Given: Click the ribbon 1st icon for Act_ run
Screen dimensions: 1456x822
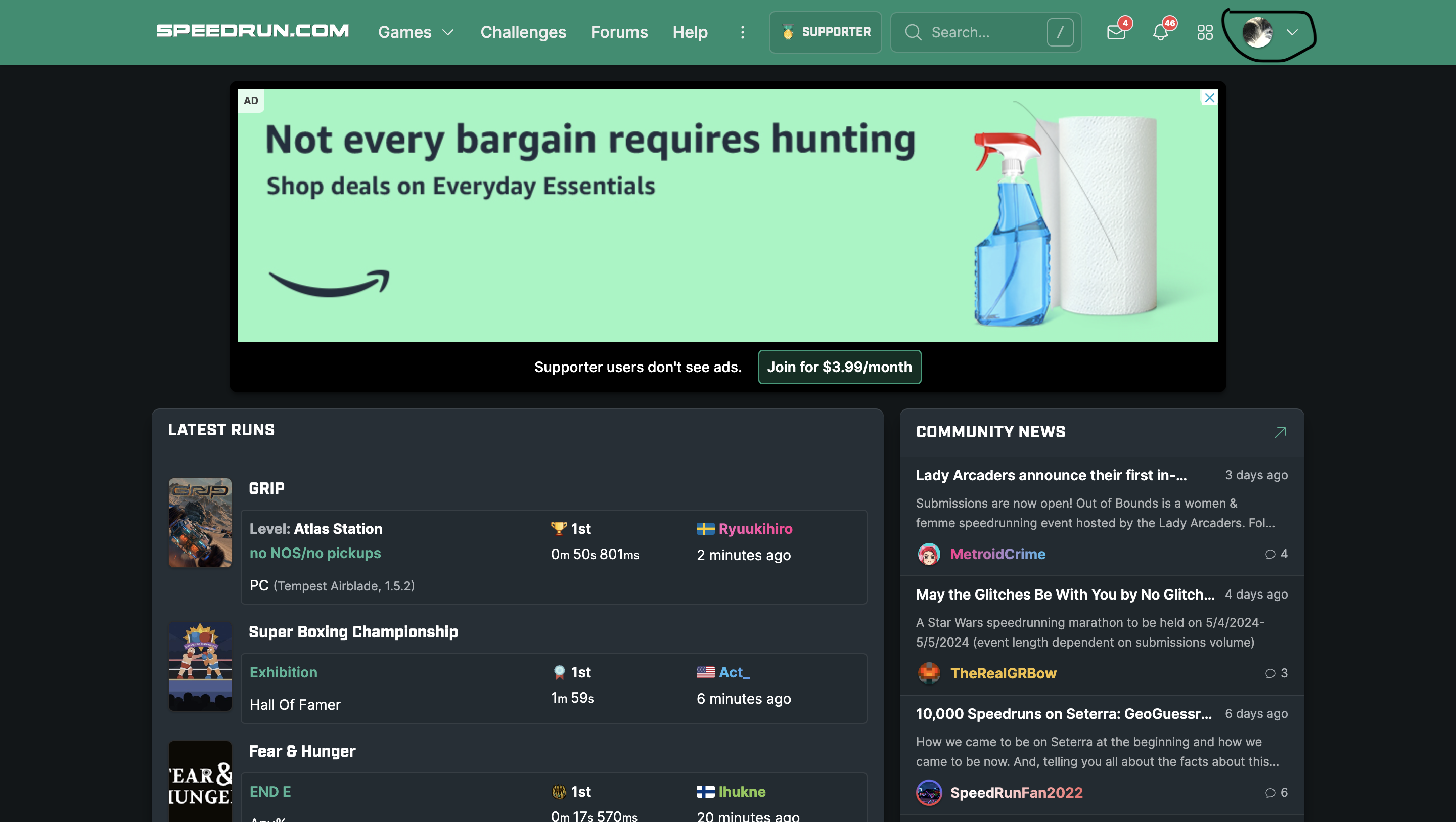Looking at the screenshot, I should point(559,672).
